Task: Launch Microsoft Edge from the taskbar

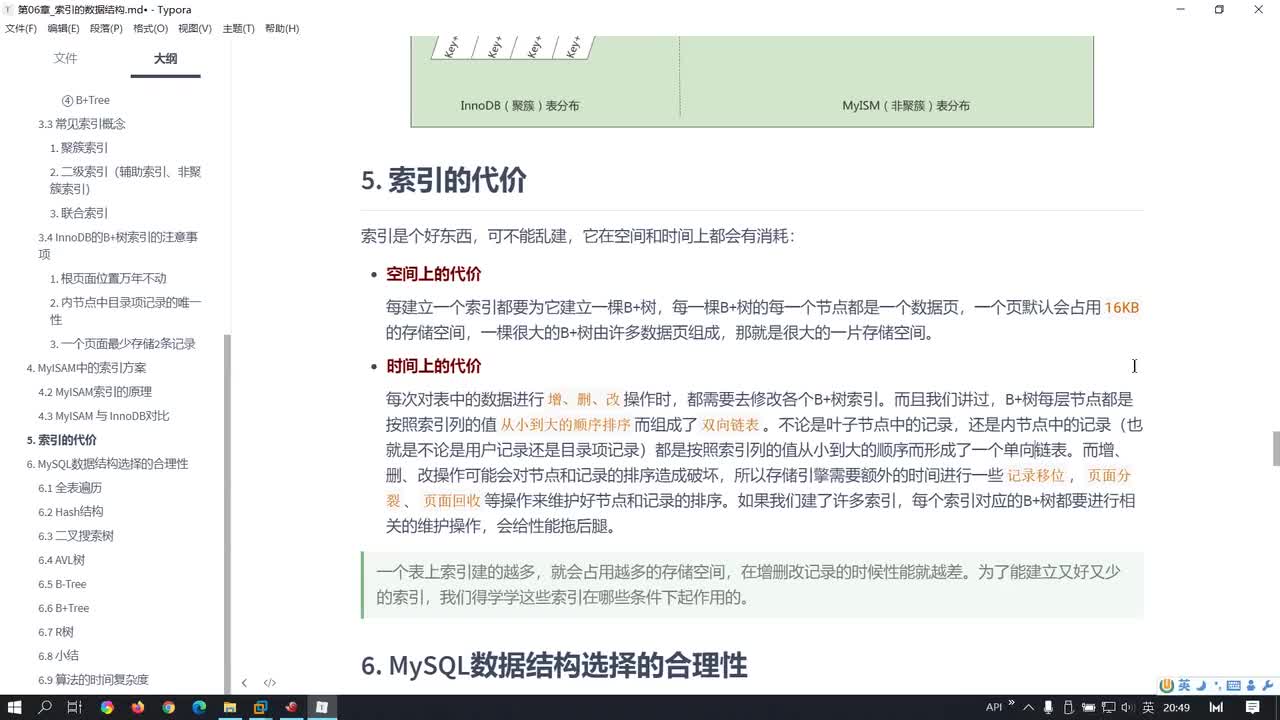Action: pos(199,707)
